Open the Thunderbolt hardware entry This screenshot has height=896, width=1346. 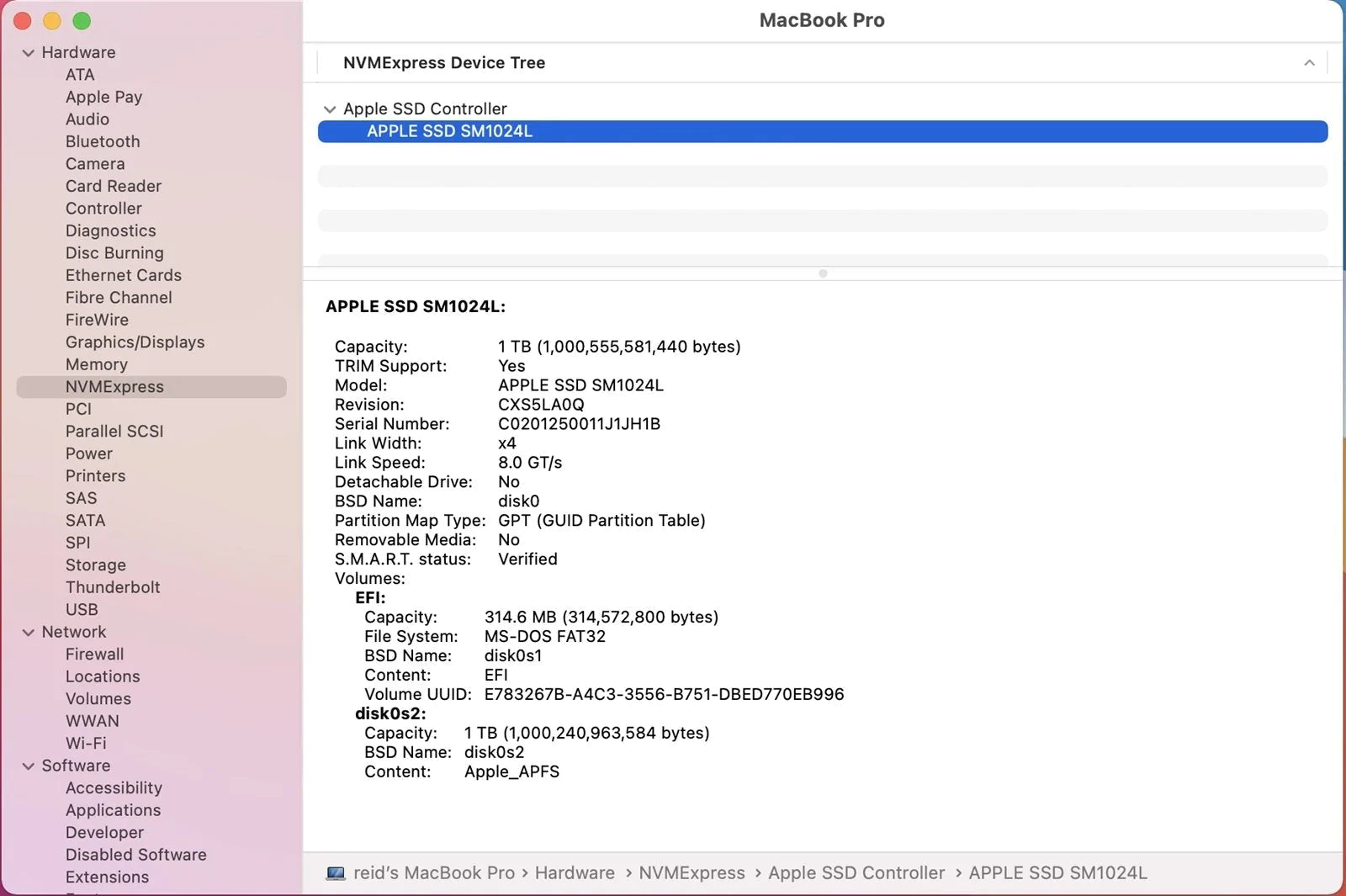click(113, 587)
